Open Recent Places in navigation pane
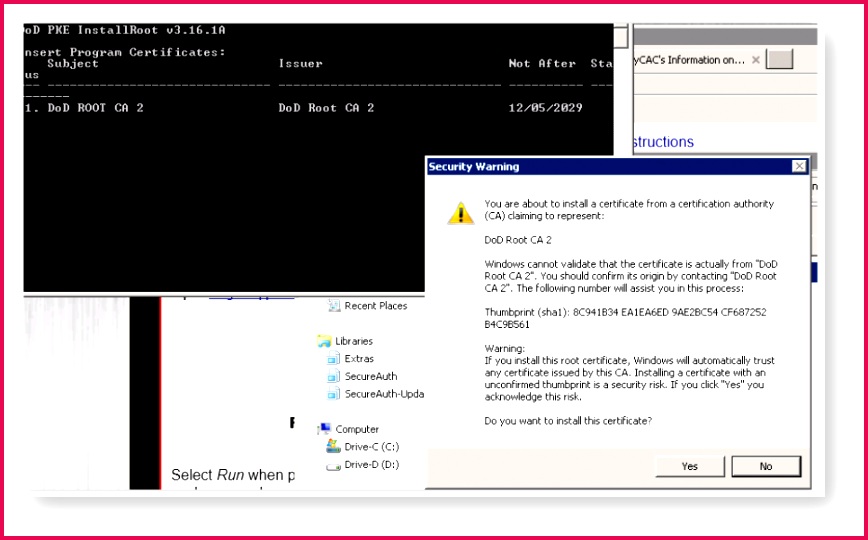 (375, 306)
